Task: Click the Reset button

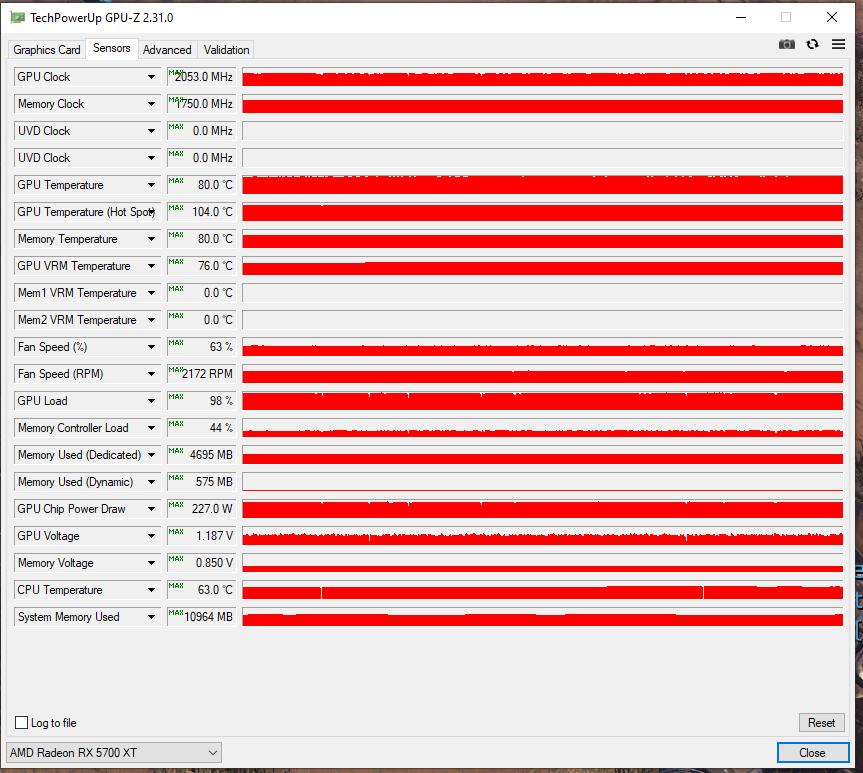Action: (x=821, y=722)
